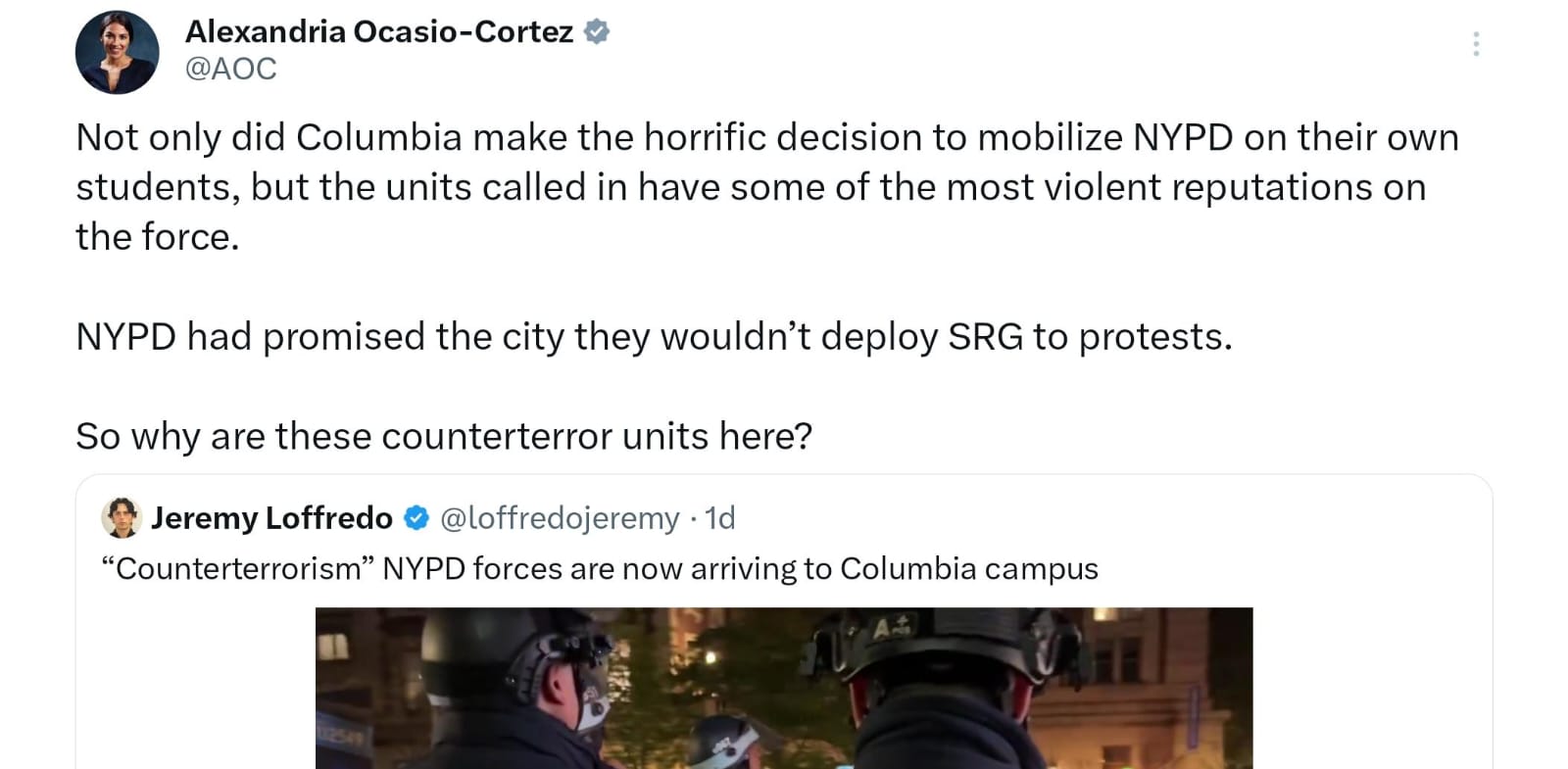This screenshot has width=1568, height=769.
Task: Click the text "the force." in the tweet
Action: click(158, 237)
